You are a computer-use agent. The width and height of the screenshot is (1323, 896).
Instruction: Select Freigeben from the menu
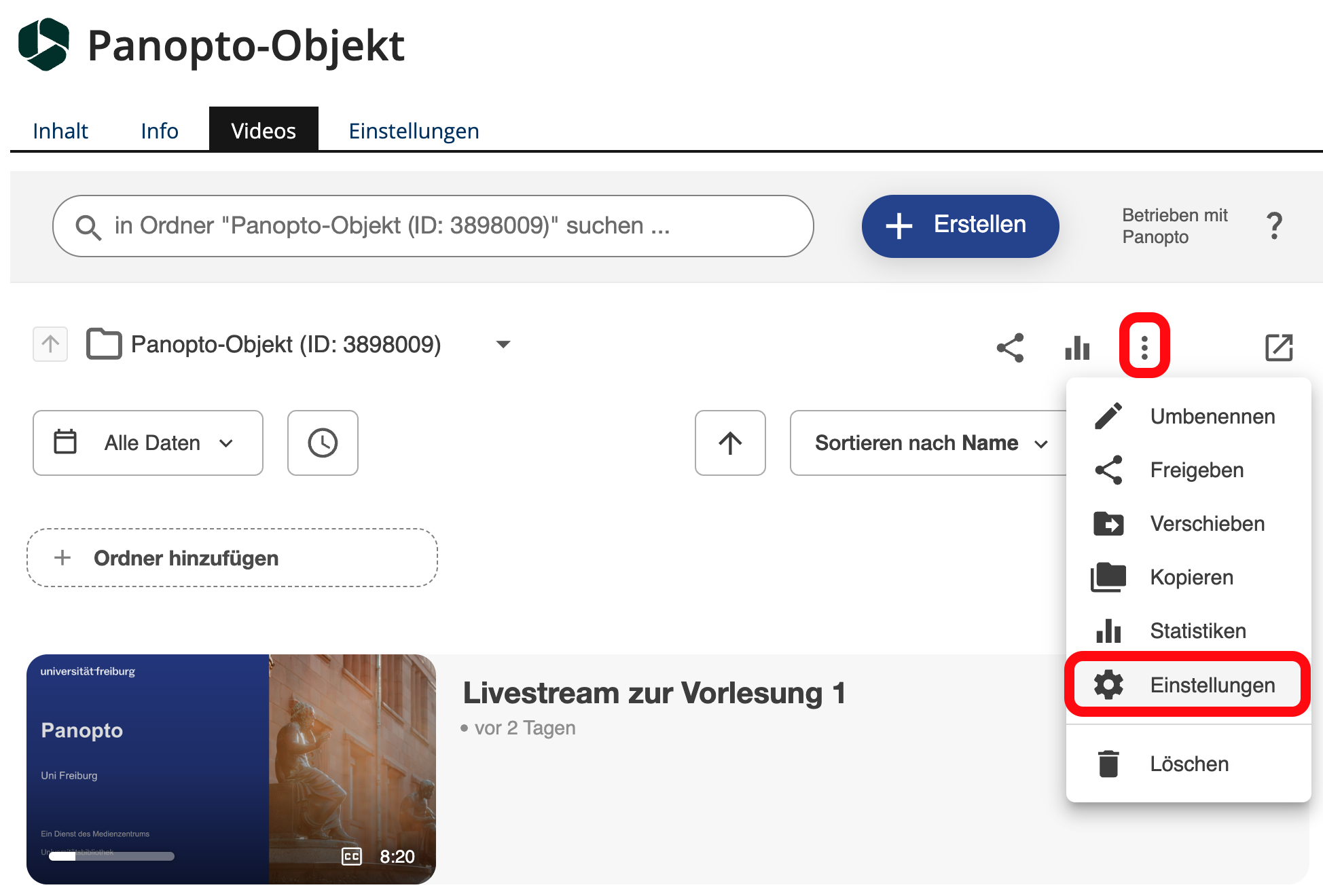pos(1189,470)
